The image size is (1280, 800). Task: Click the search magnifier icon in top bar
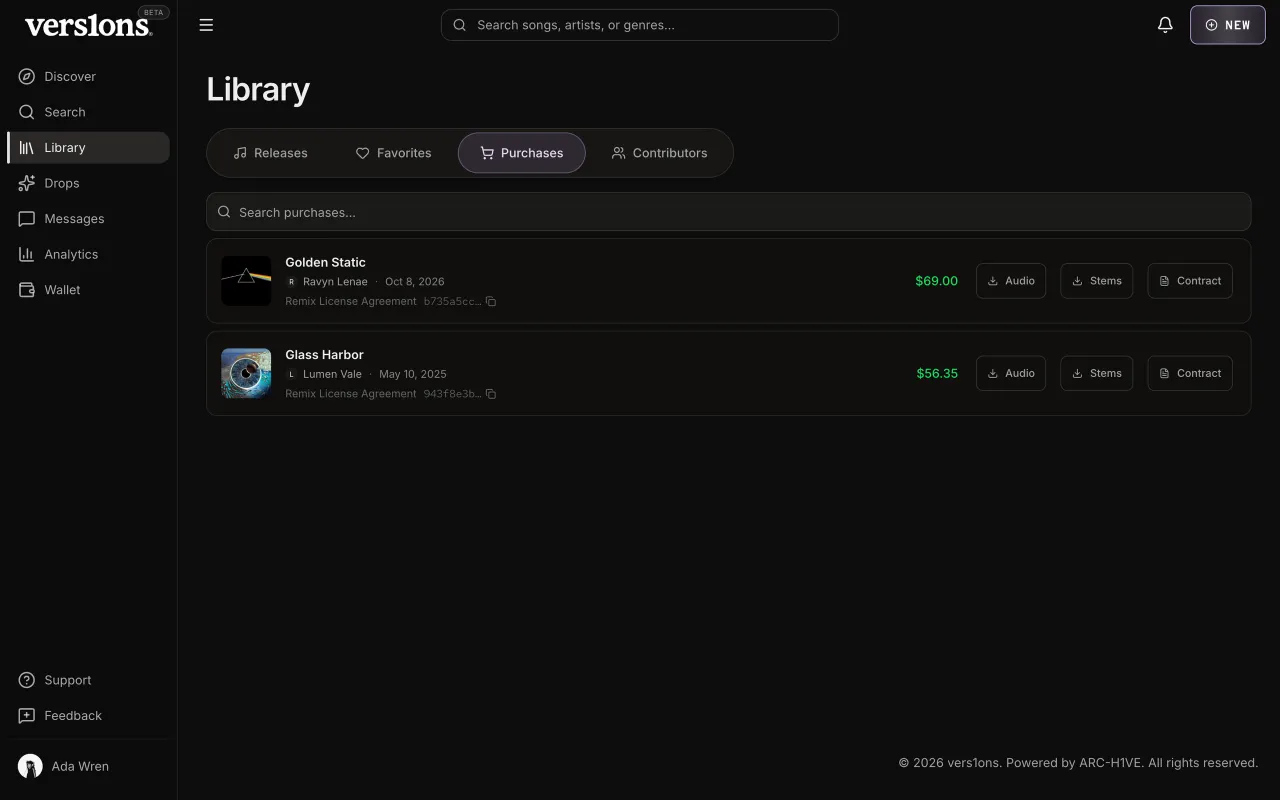pos(460,25)
